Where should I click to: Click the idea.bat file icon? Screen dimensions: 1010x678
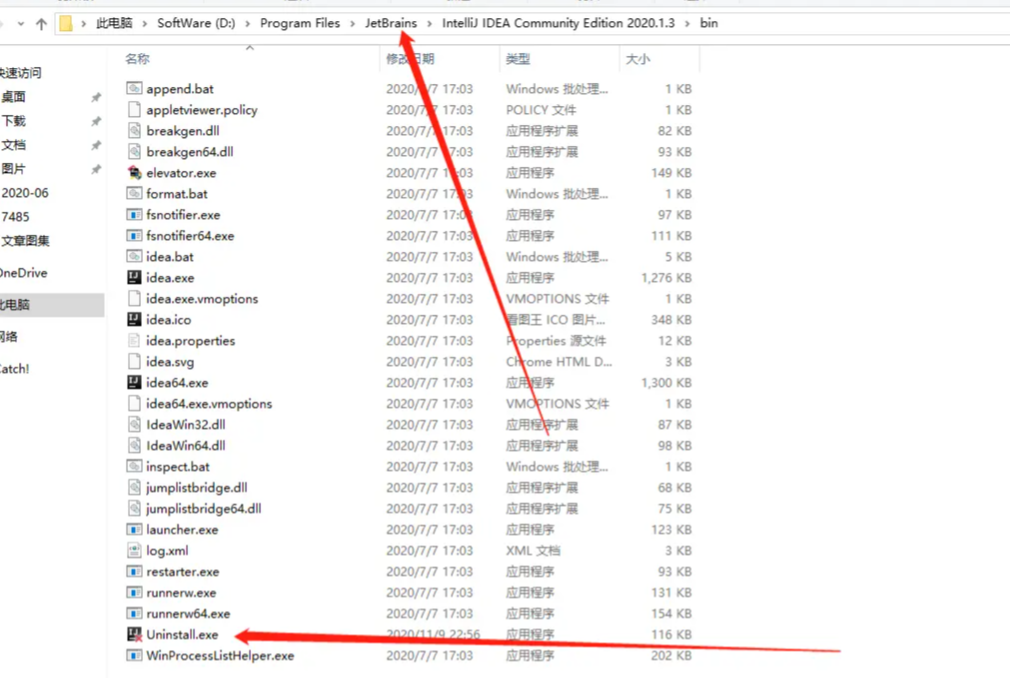pos(134,256)
